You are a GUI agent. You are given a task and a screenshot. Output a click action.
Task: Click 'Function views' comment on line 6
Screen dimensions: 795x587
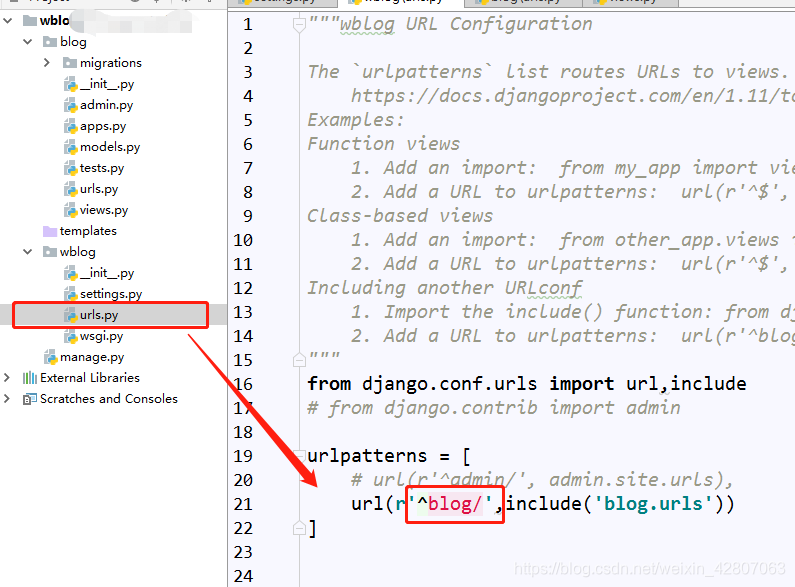pos(384,144)
